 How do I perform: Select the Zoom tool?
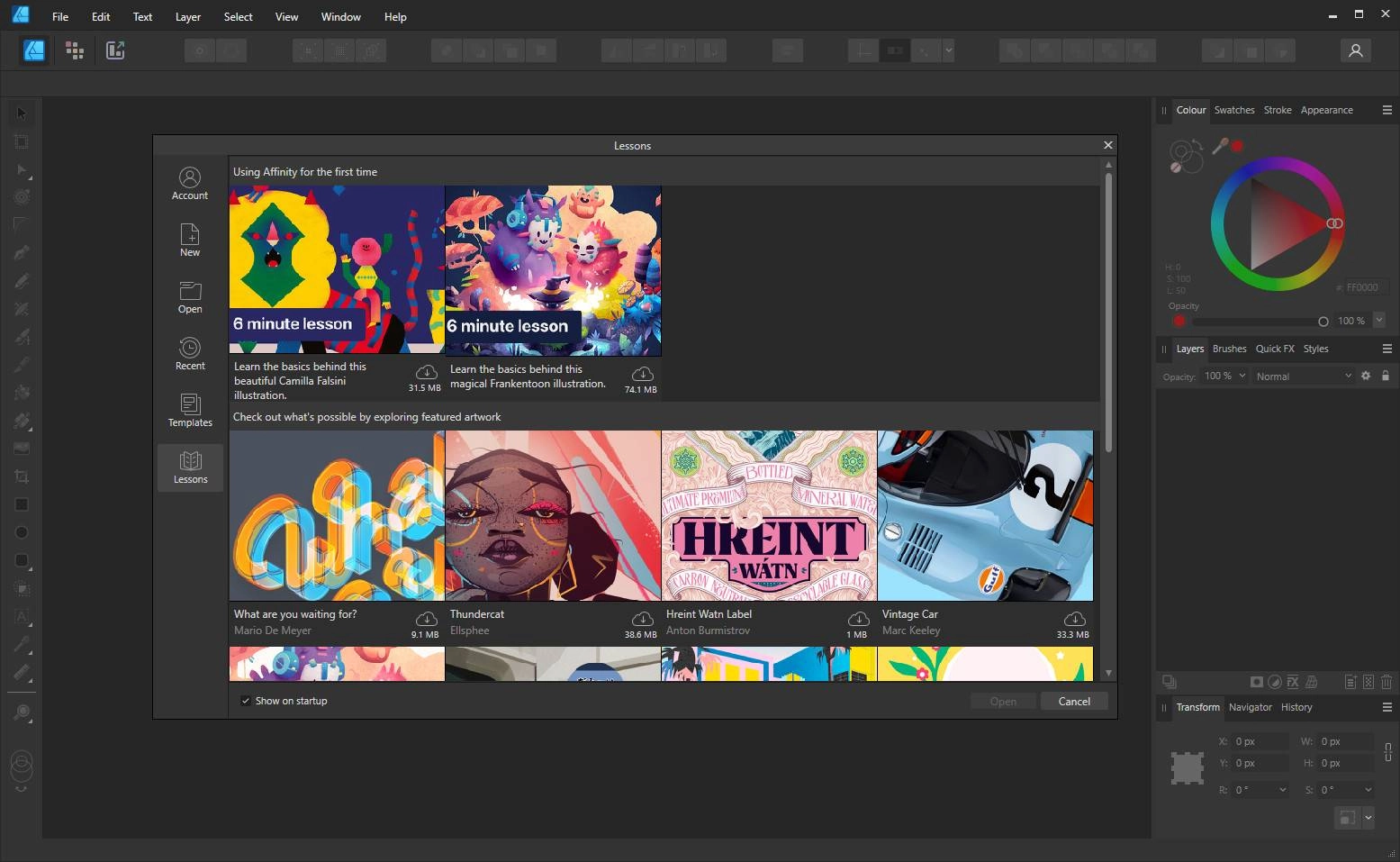[x=22, y=712]
